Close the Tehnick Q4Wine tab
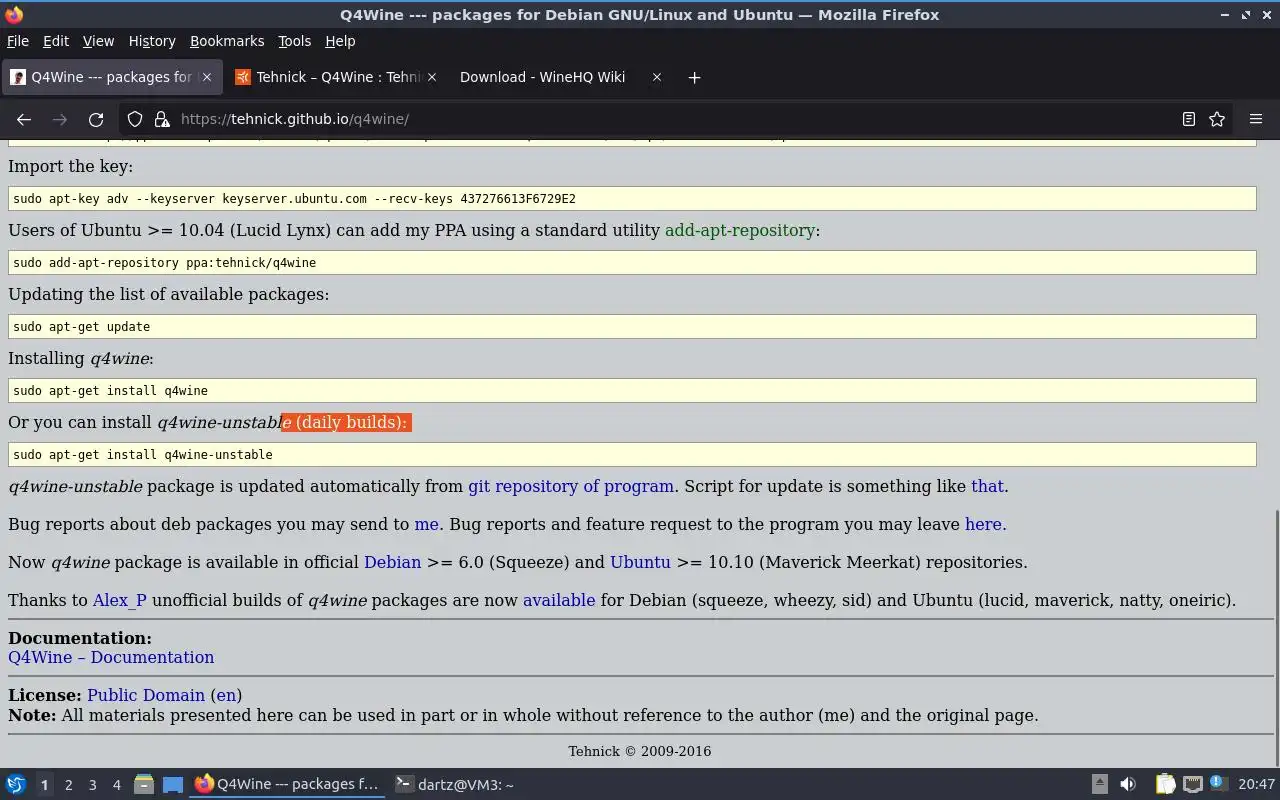Viewport: 1280px width, 800px height. coord(432,77)
